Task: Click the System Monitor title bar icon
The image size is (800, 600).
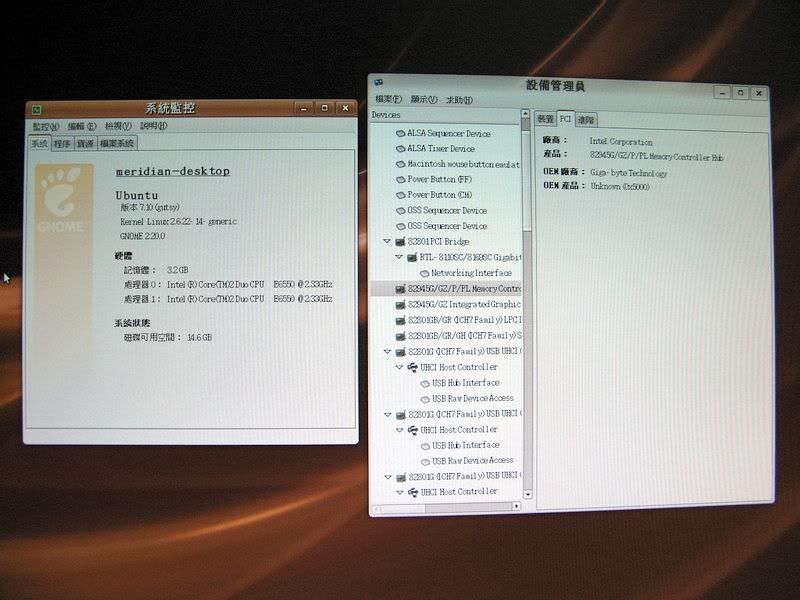Action: (37, 110)
